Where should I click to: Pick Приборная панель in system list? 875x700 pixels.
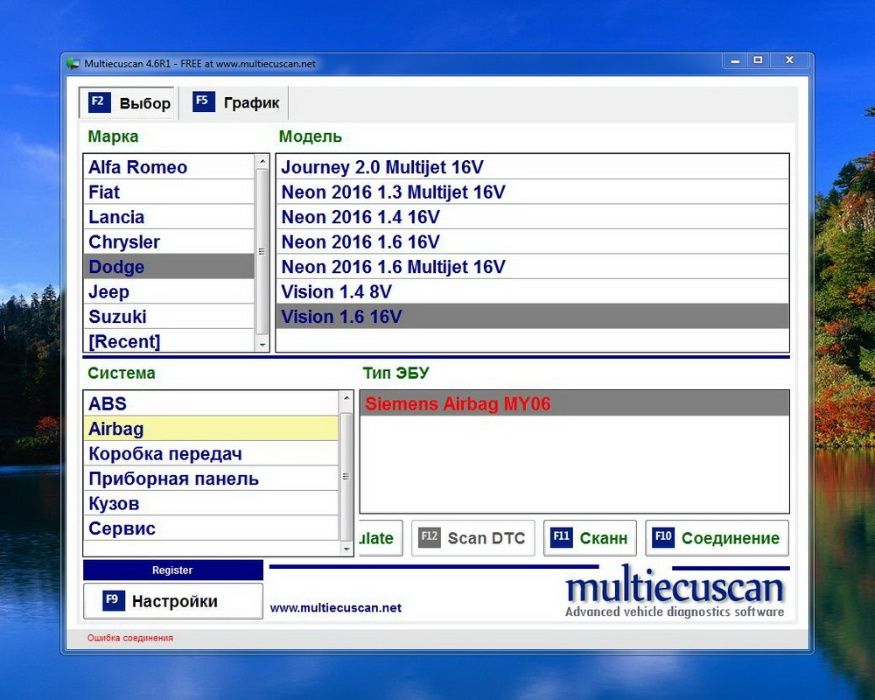point(211,479)
